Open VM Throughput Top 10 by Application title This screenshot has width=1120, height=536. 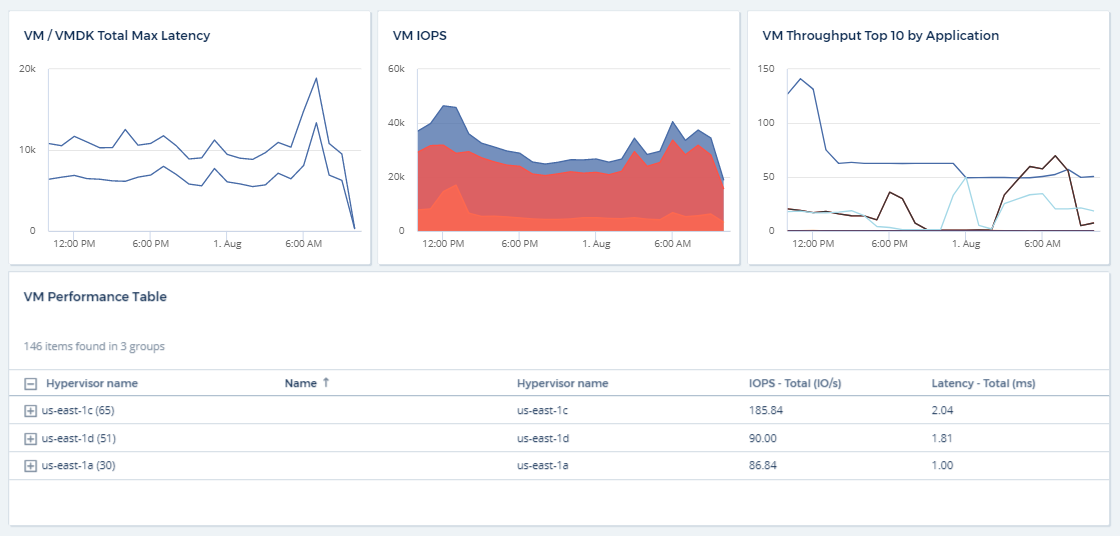[880, 36]
